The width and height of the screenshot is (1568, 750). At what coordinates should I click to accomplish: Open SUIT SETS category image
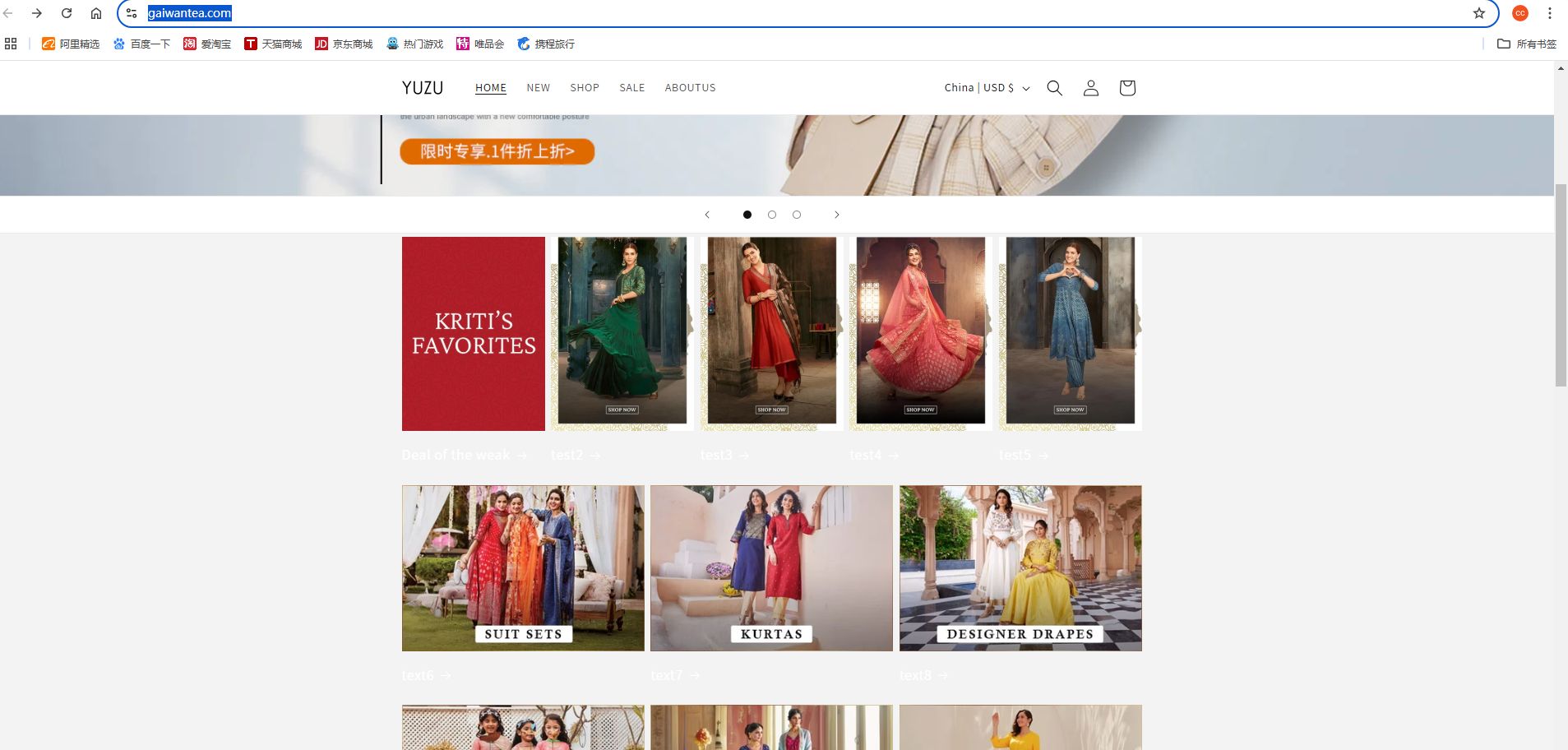(x=523, y=568)
